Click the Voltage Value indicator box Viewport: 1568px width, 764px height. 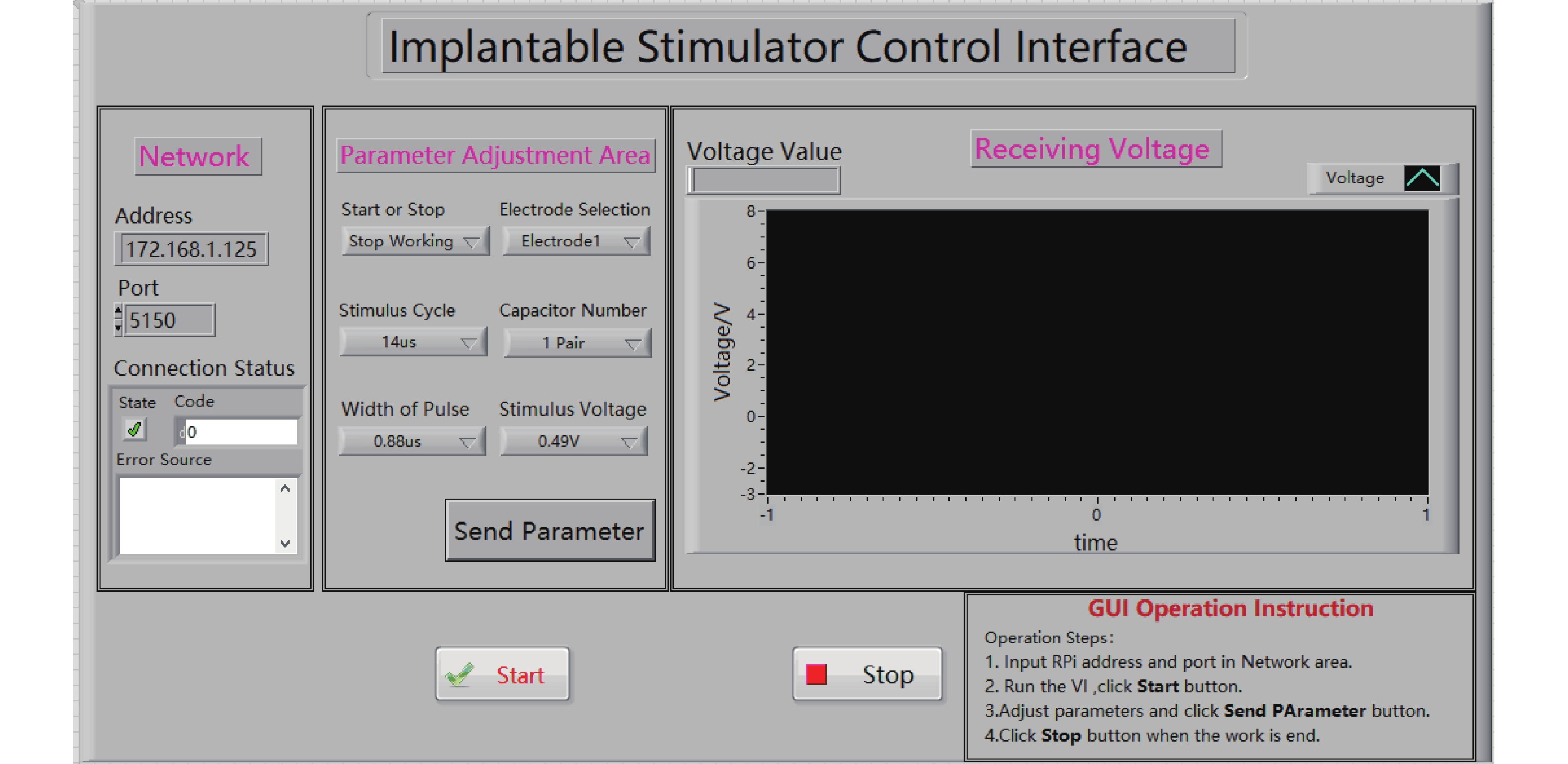765,181
